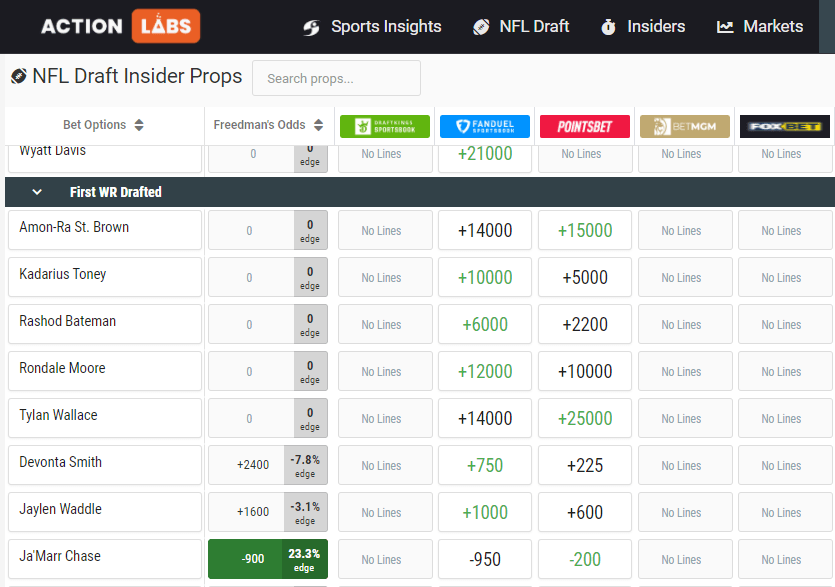Sort by Freedman's Odds arrows
Screen dimensions: 835x587
click(318, 125)
